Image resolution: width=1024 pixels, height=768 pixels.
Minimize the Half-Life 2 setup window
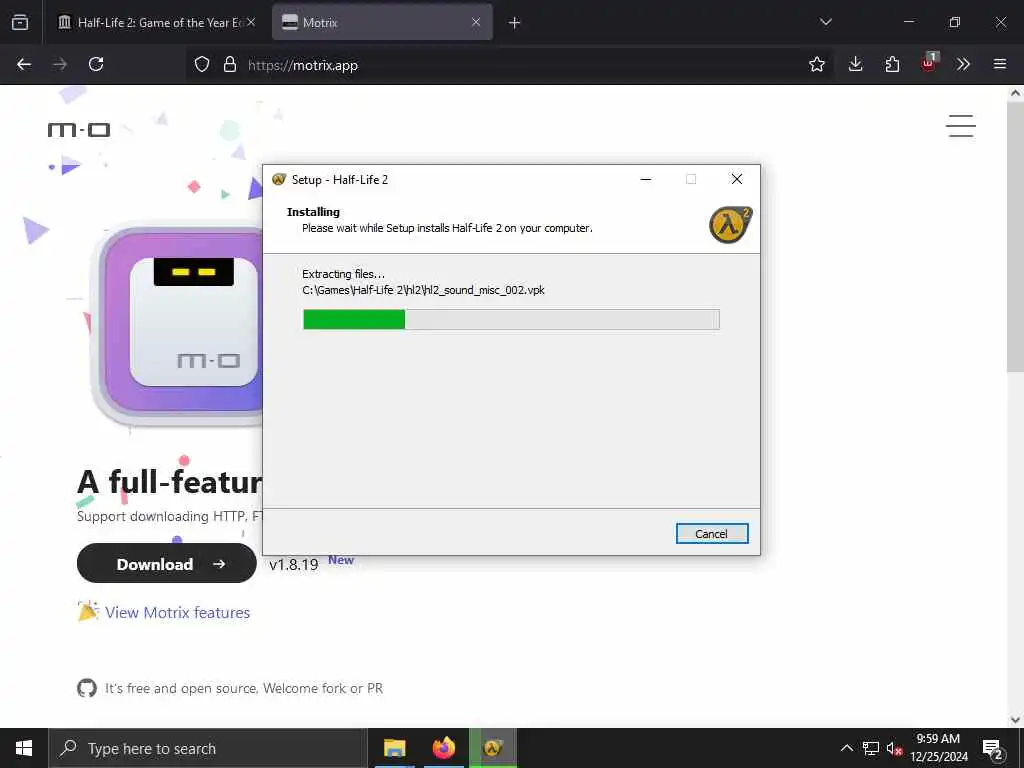(646, 180)
